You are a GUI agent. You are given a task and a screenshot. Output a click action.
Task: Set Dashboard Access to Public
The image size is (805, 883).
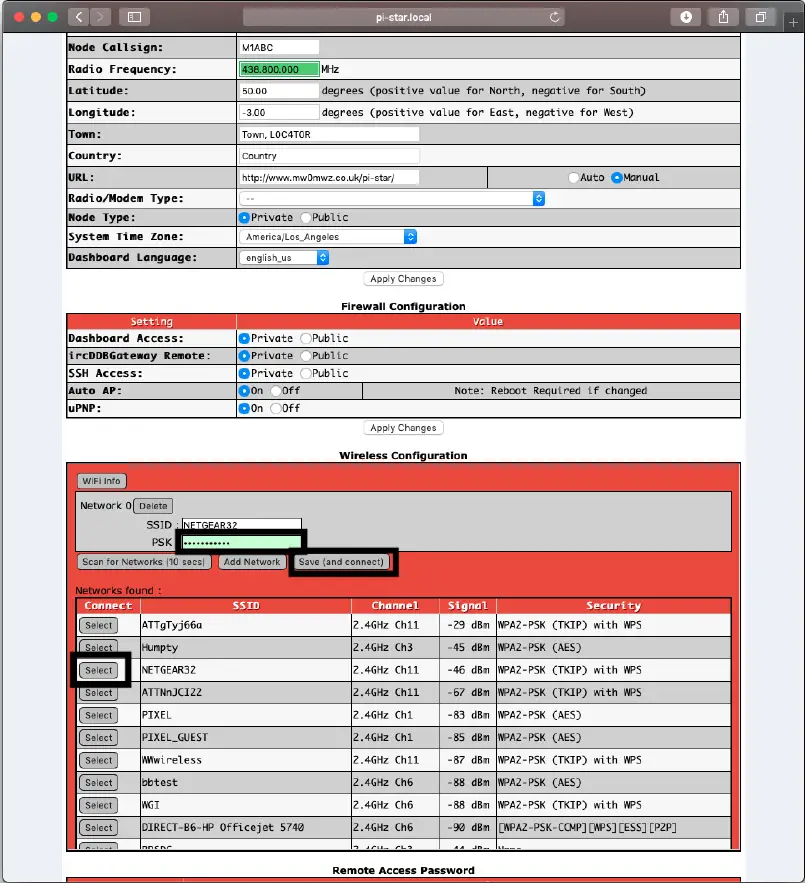pos(306,338)
